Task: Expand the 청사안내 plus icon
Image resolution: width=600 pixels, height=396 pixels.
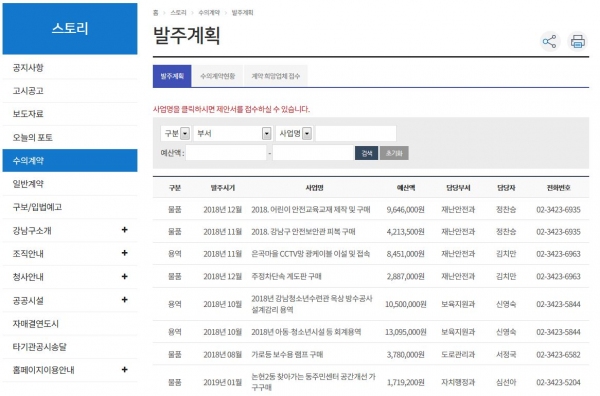Action: pyautogui.click(x=124, y=276)
